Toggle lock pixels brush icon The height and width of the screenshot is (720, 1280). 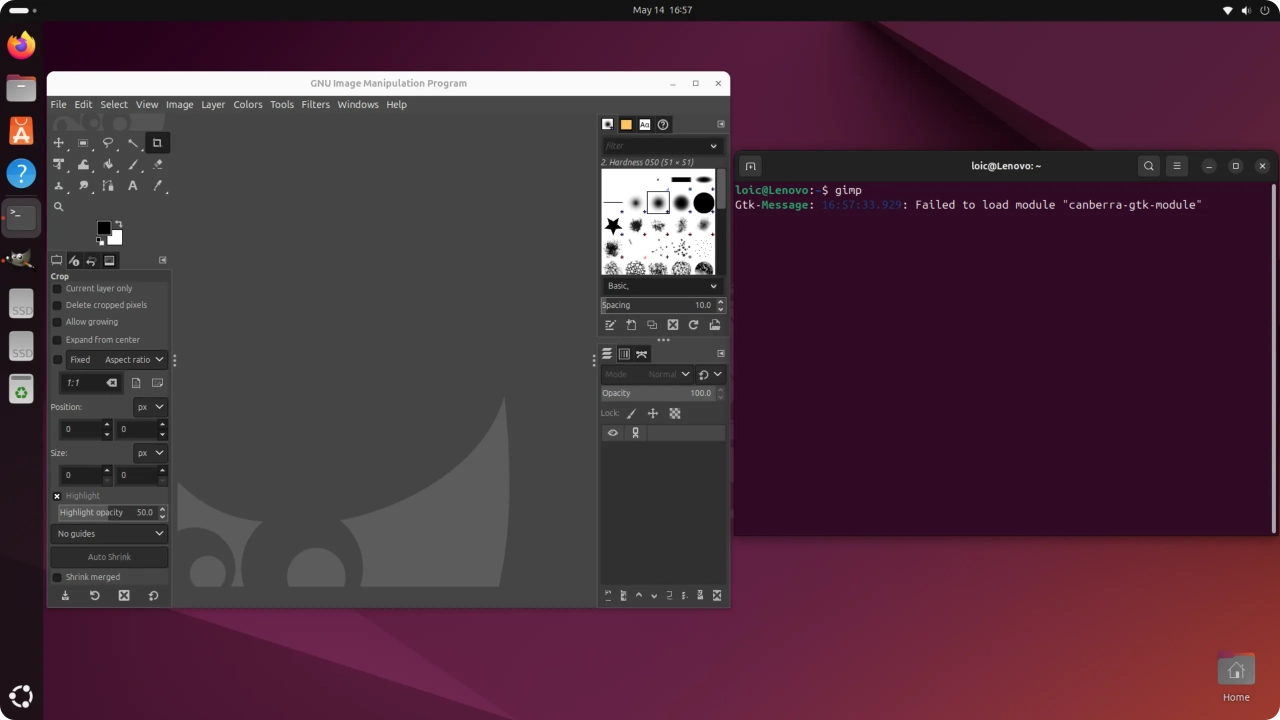click(x=631, y=413)
